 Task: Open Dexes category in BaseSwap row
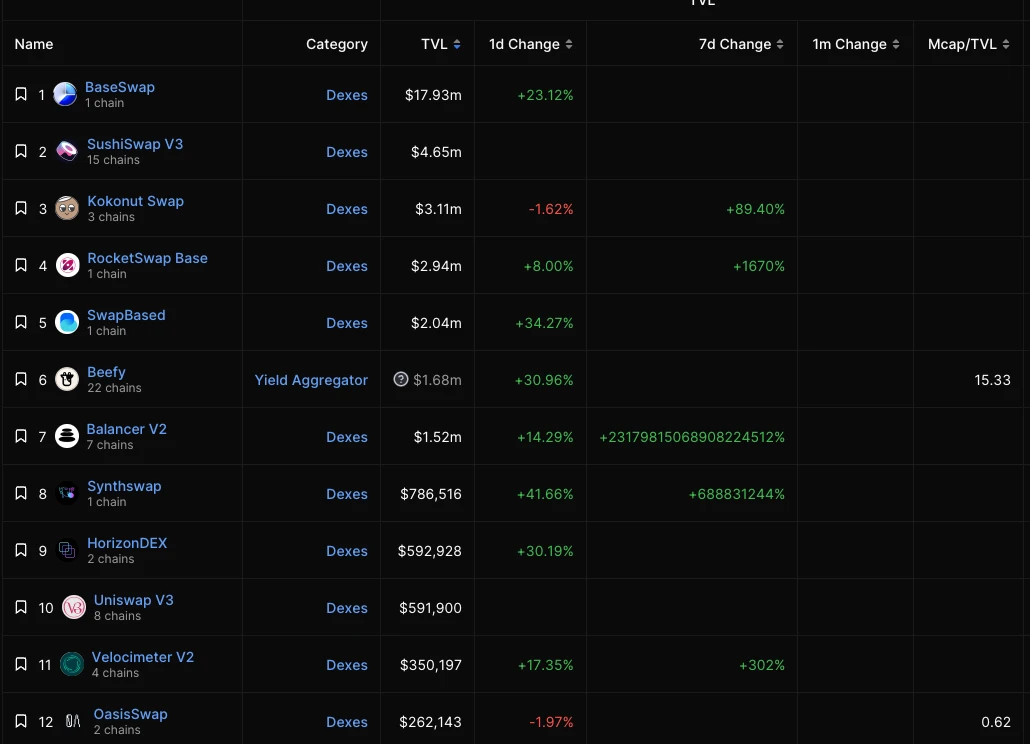[x=347, y=95]
